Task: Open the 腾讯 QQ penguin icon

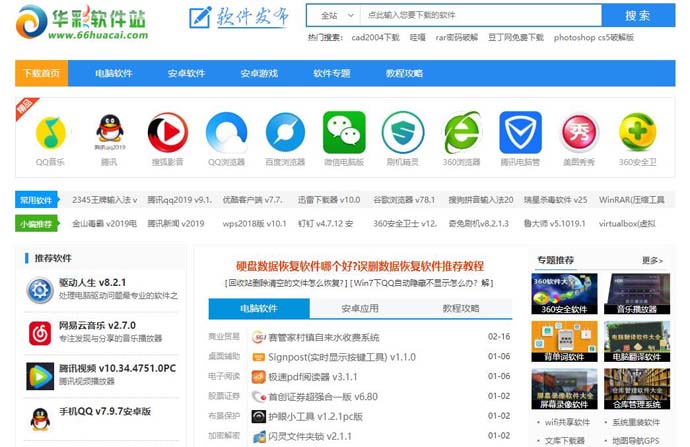Action: [109, 132]
